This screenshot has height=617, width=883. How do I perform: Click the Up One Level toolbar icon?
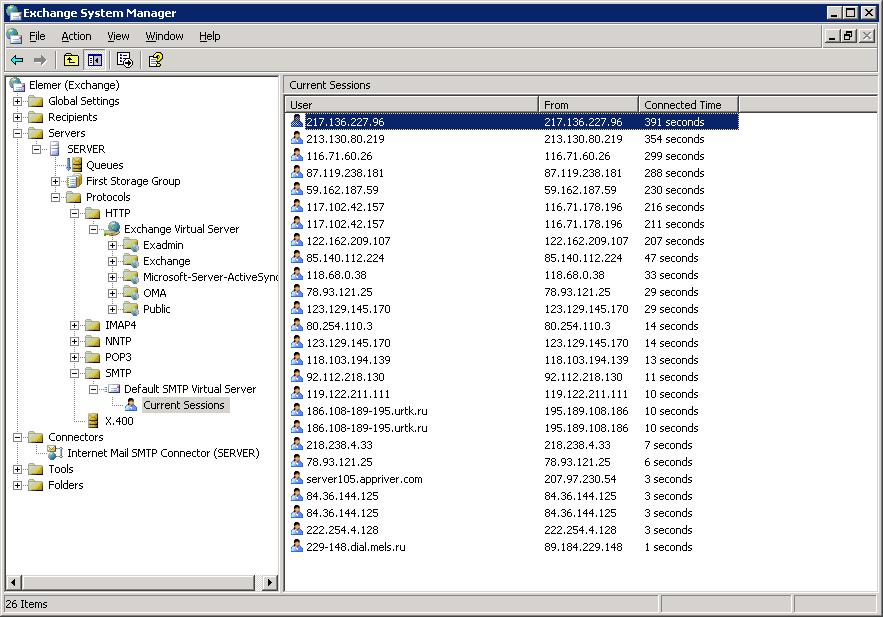[71, 60]
